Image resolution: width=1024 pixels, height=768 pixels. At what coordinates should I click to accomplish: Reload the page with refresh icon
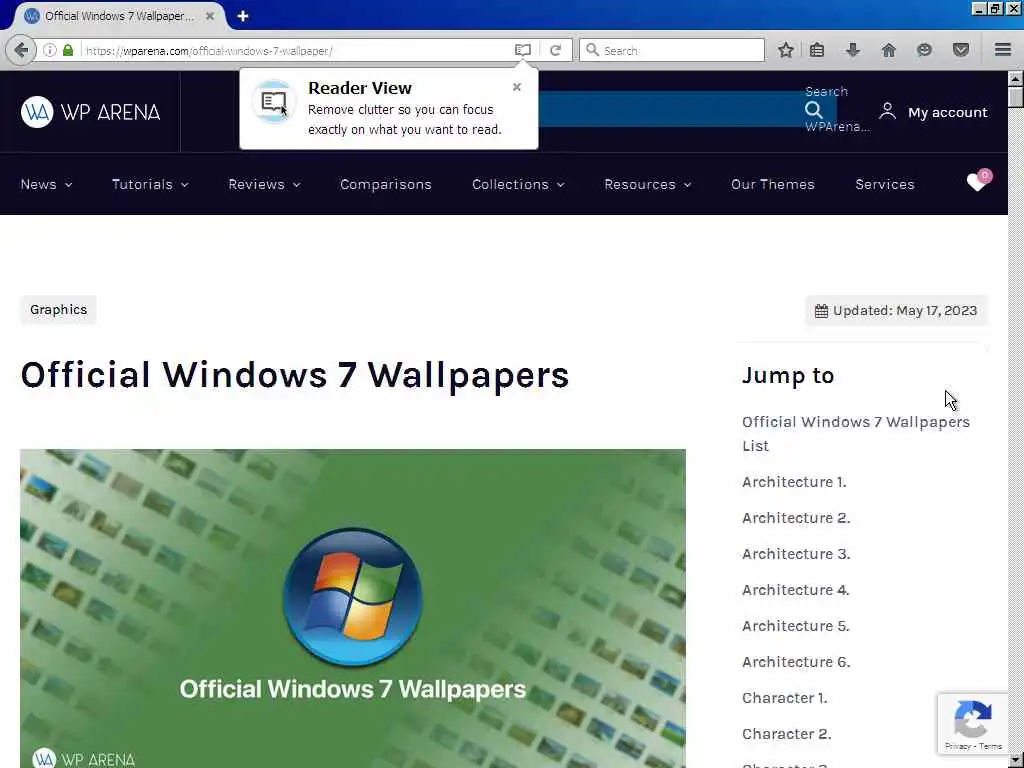coord(556,50)
